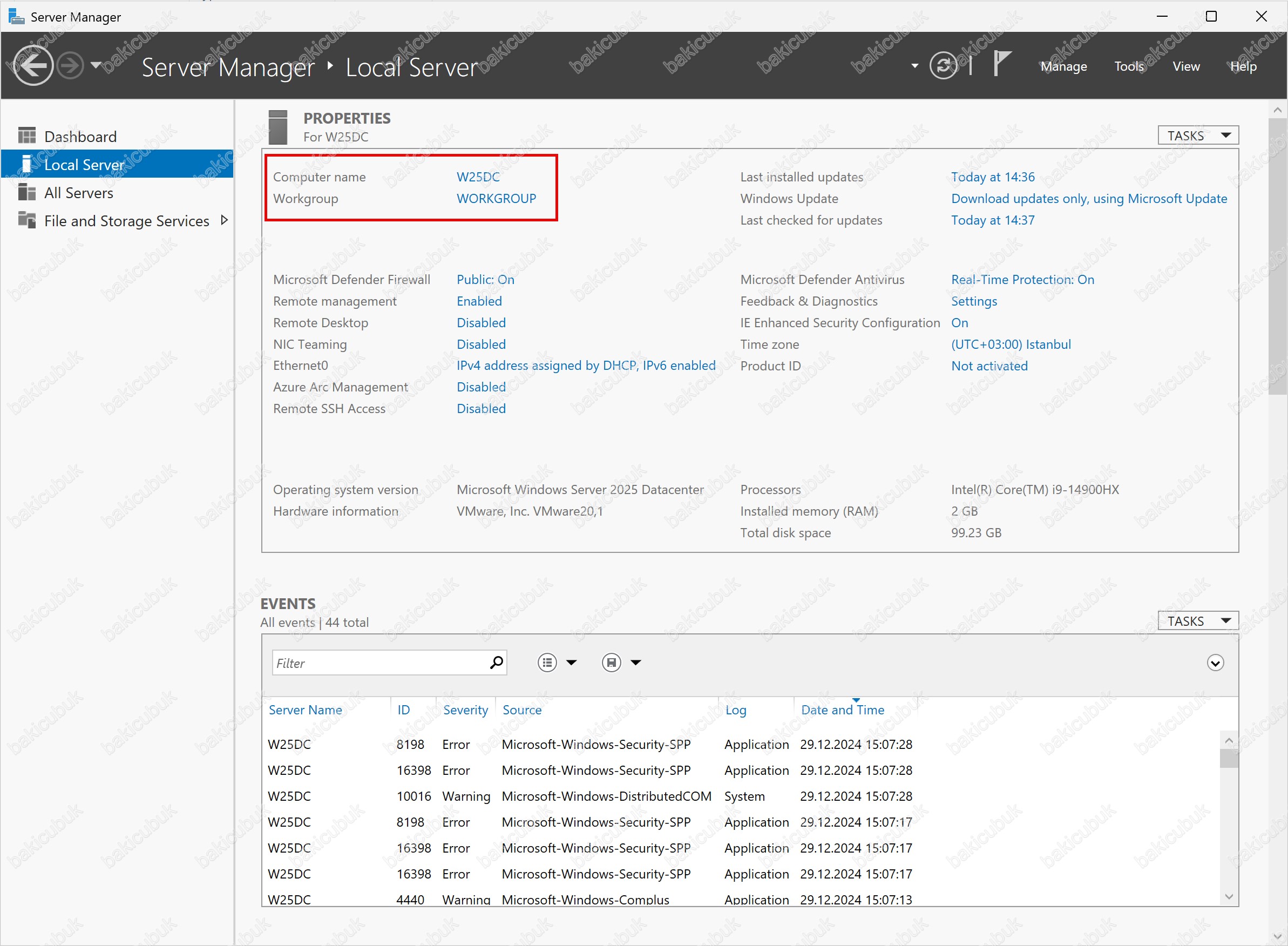The width and height of the screenshot is (1288, 946).
Task: Select Dashboard in the sidebar
Action: (x=117, y=136)
